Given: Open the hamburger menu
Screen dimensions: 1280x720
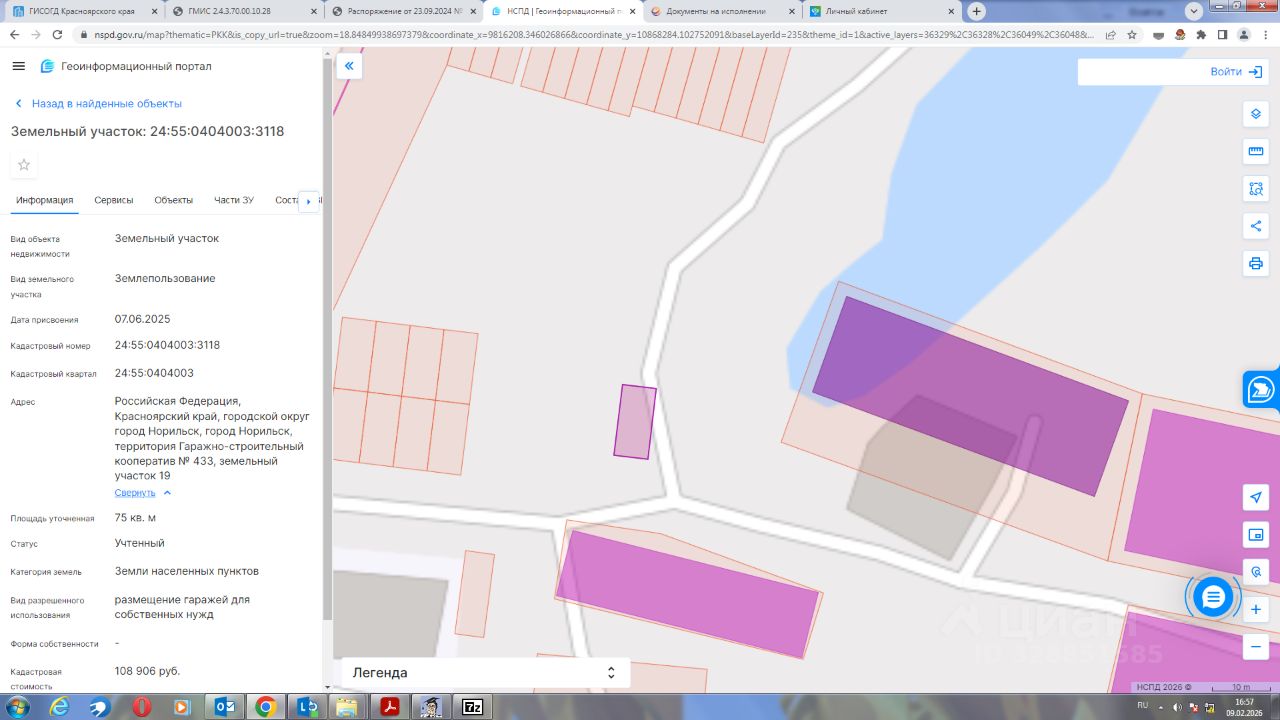Looking at the screenshot, I should (x=18, y=66).
